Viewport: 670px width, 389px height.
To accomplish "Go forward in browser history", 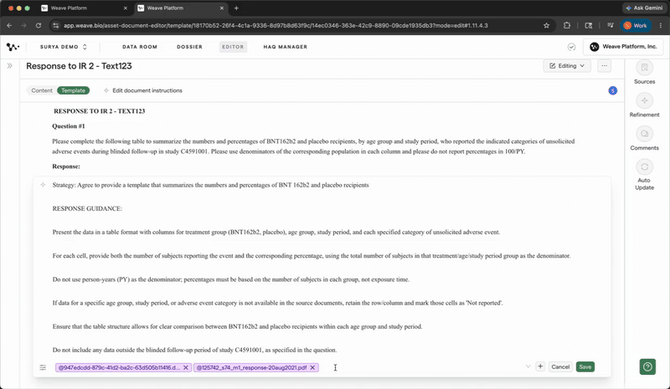I will coord(24,26).
